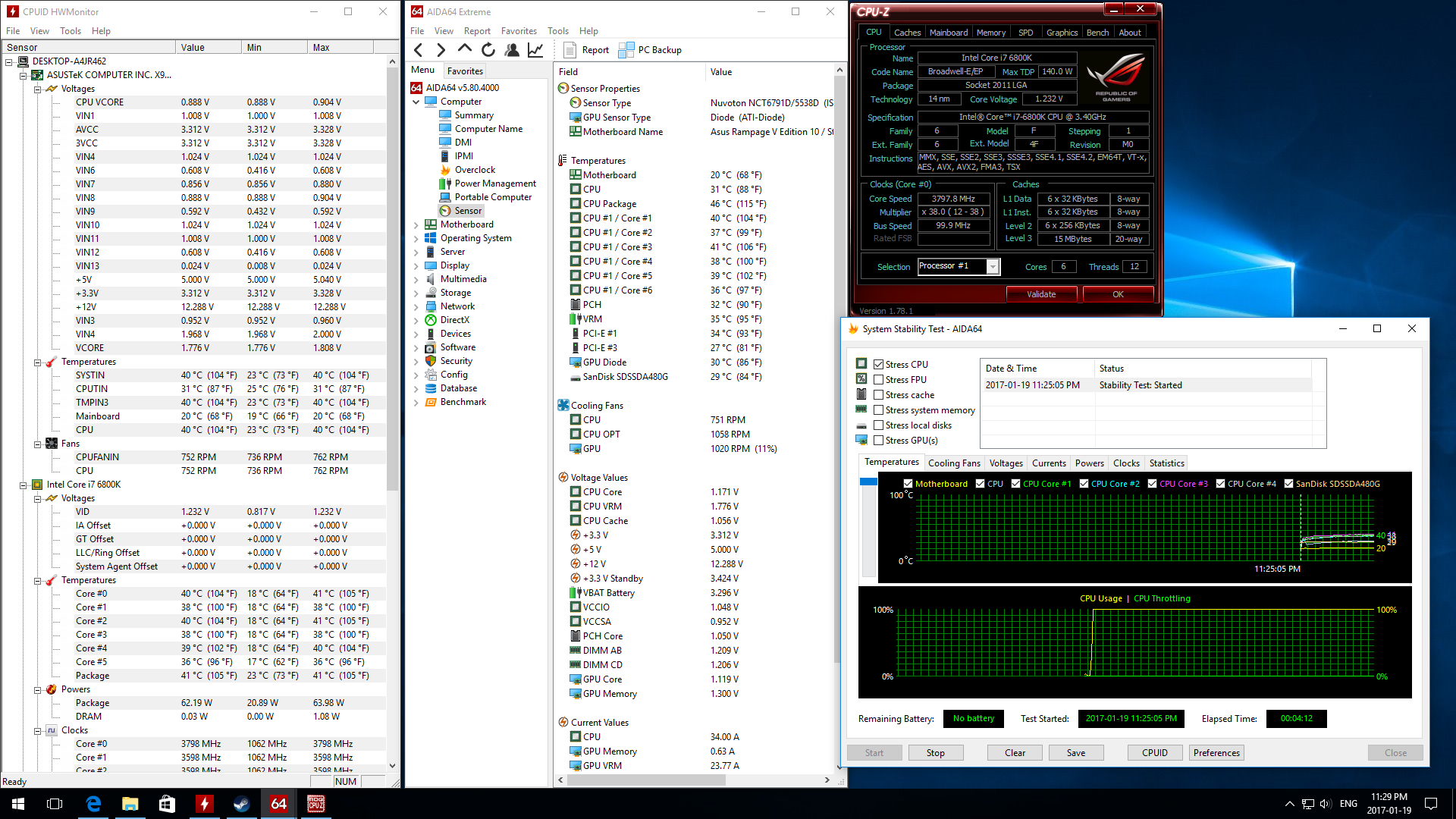Viewport: 1456px width, 819px height.
Task: Open Cooling Fans tab in Stability Test
Action: pos(954,463)
